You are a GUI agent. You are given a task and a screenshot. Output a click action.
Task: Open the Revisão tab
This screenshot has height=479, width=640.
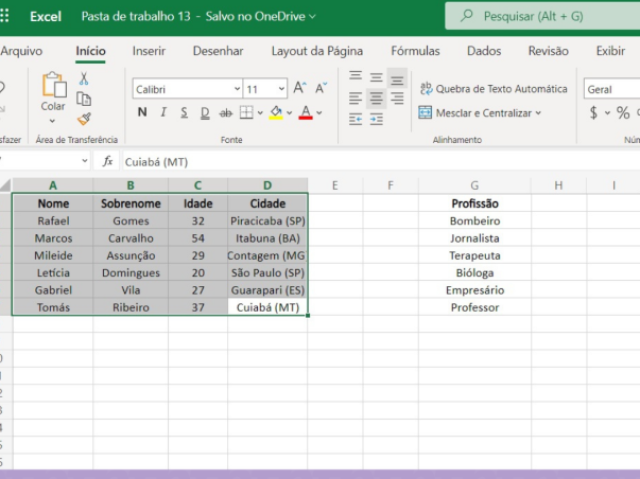coord(548,51)
